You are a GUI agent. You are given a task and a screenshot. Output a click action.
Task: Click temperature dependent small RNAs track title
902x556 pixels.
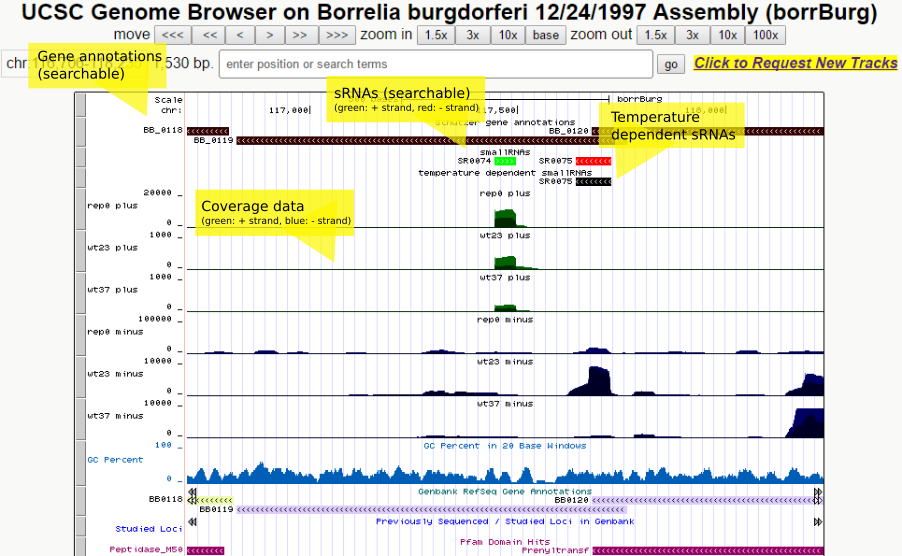(504, 172)
